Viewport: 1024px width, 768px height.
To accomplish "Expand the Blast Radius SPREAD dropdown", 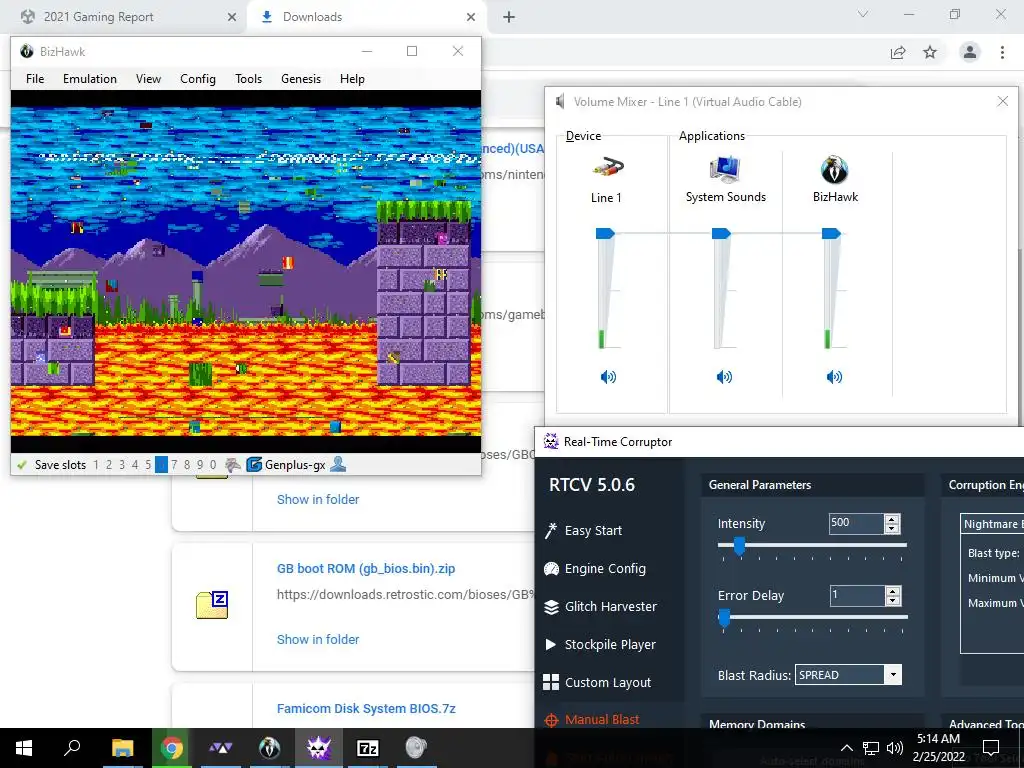I will click(x=893, y=675).
